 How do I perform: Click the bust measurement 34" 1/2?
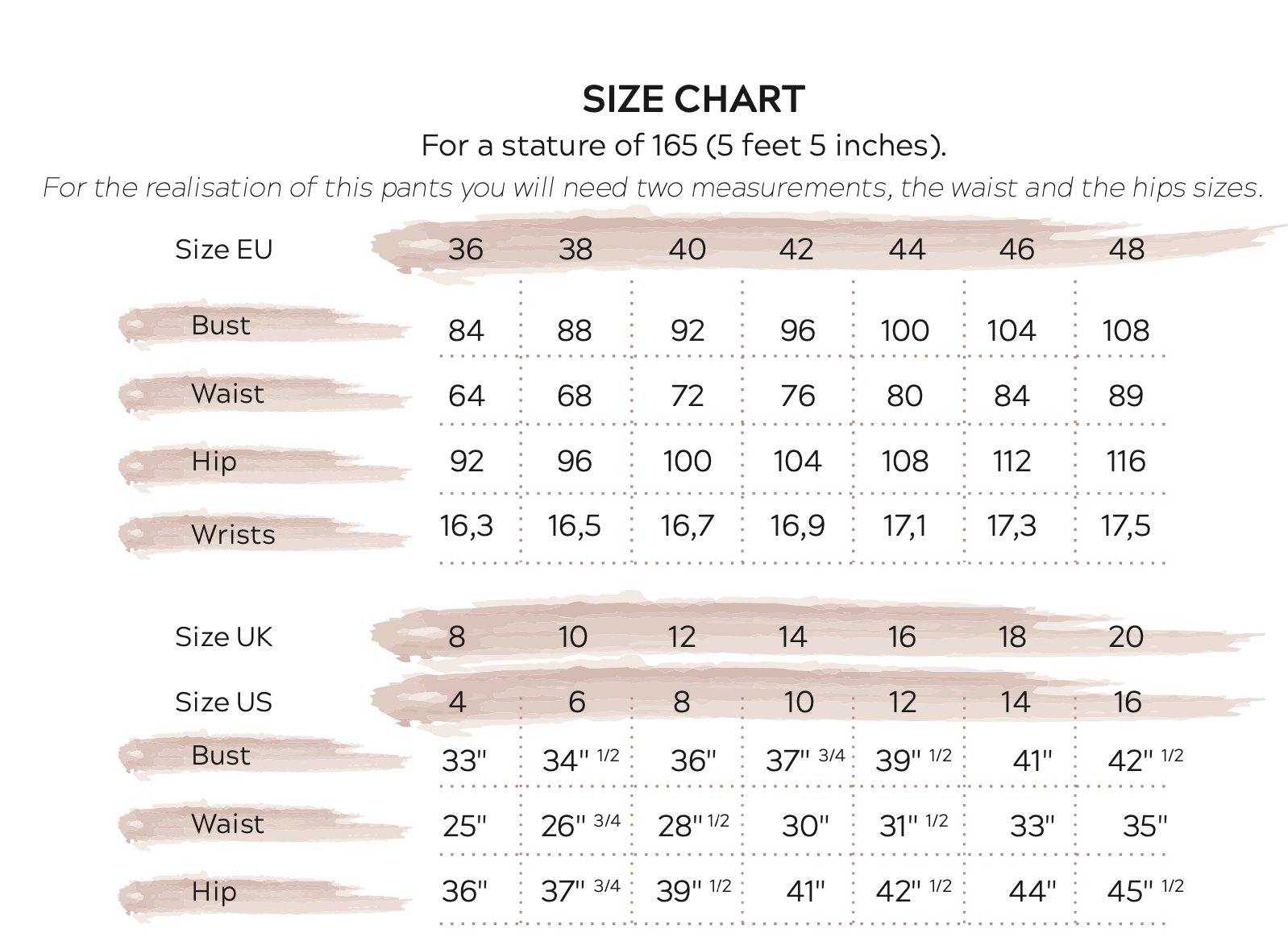(580, 761)
